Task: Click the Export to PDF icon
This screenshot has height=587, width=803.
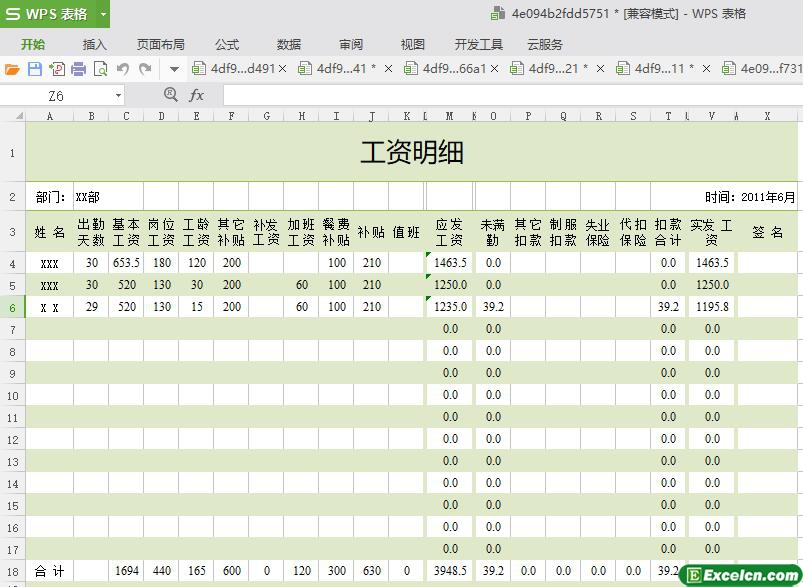Action: (x=56, y=69)
